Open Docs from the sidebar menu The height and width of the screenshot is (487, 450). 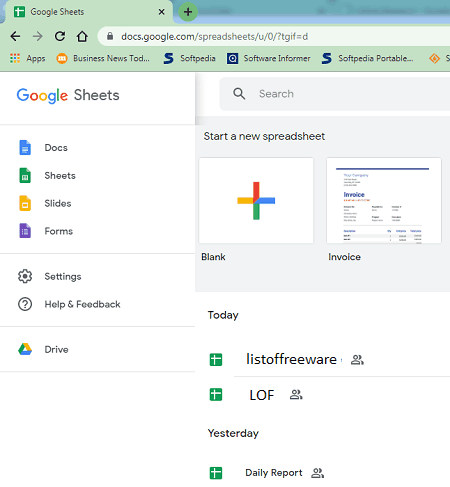click(x=56, y=148)
